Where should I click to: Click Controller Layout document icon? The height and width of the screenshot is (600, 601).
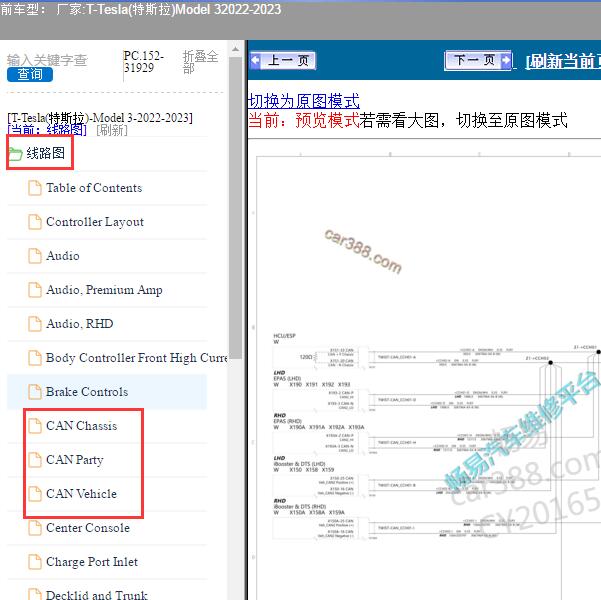(35, 222)
